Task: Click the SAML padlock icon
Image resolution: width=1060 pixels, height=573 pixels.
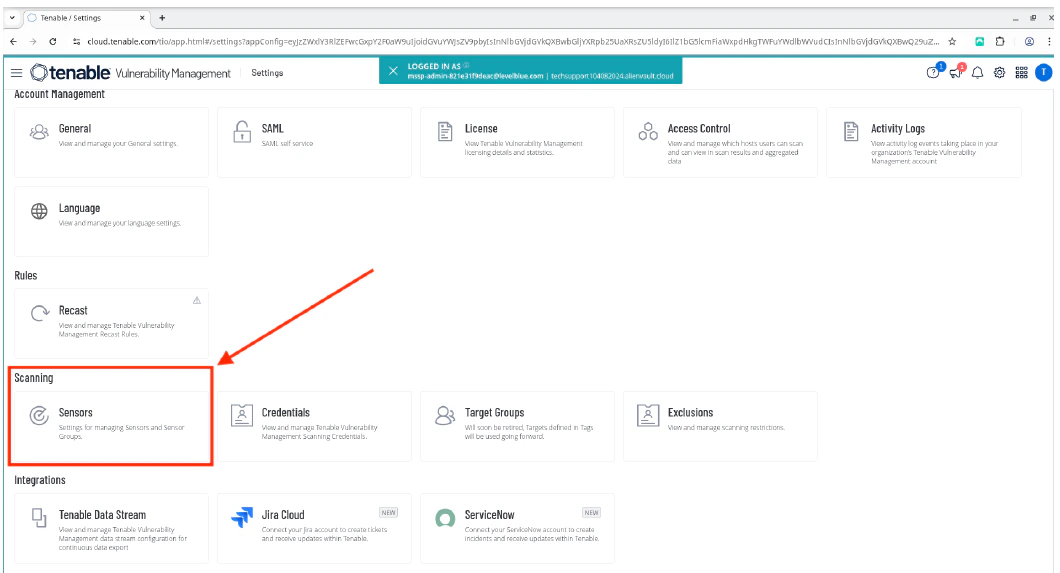Action: point(242,131)
